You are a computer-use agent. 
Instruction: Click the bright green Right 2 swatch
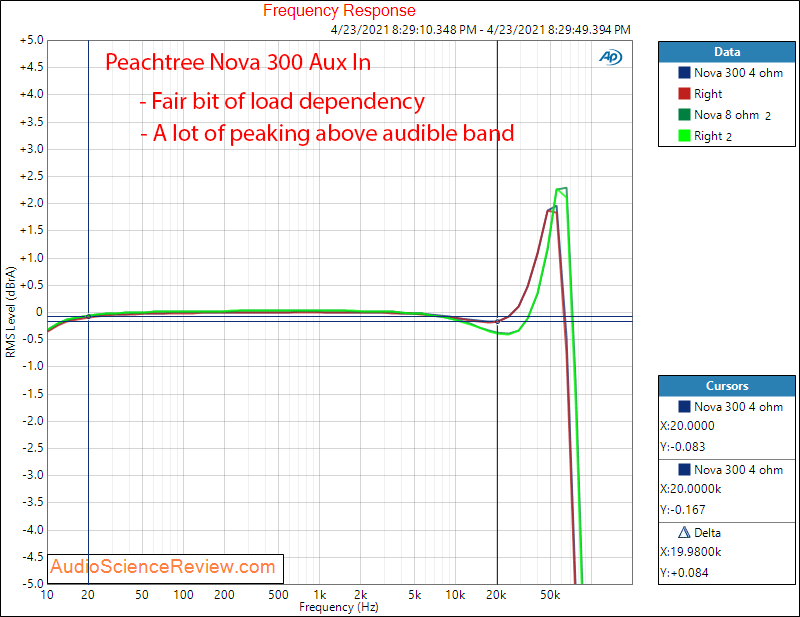[684, 135]
